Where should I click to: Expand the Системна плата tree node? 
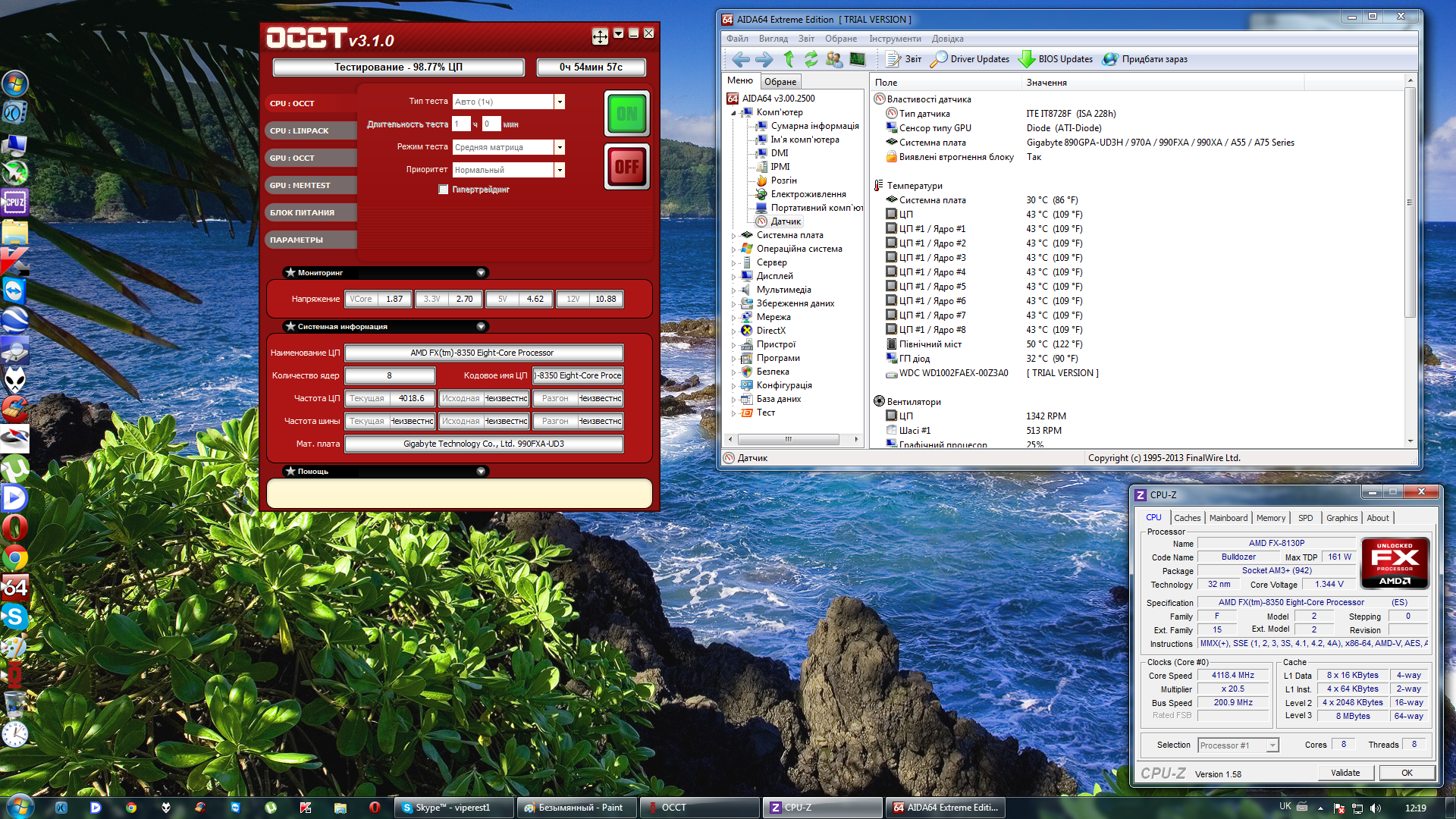tap(733, 236)
